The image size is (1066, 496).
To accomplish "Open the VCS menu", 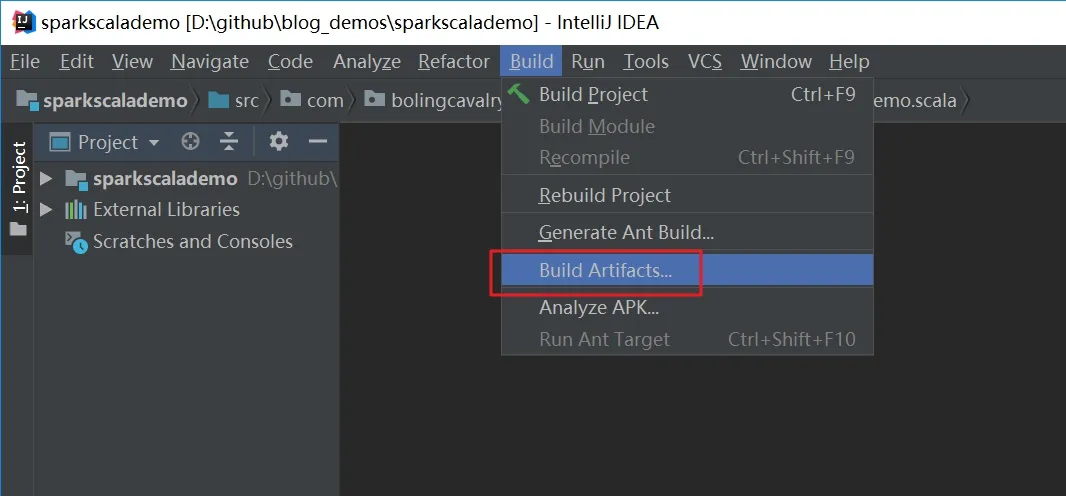I will tap(704, 61).
